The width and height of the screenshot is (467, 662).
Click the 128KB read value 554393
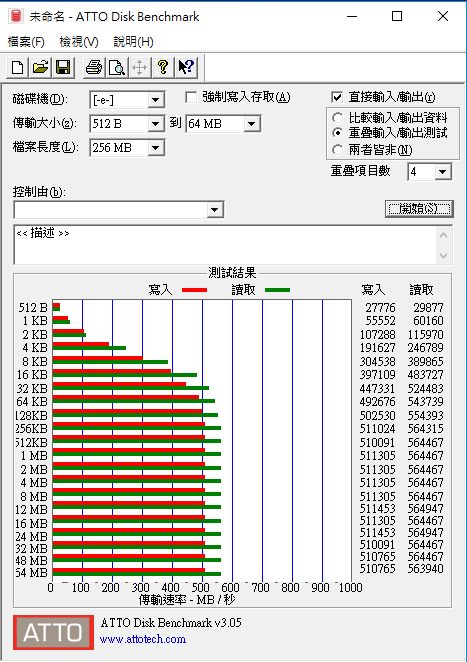tap(426, 415)
